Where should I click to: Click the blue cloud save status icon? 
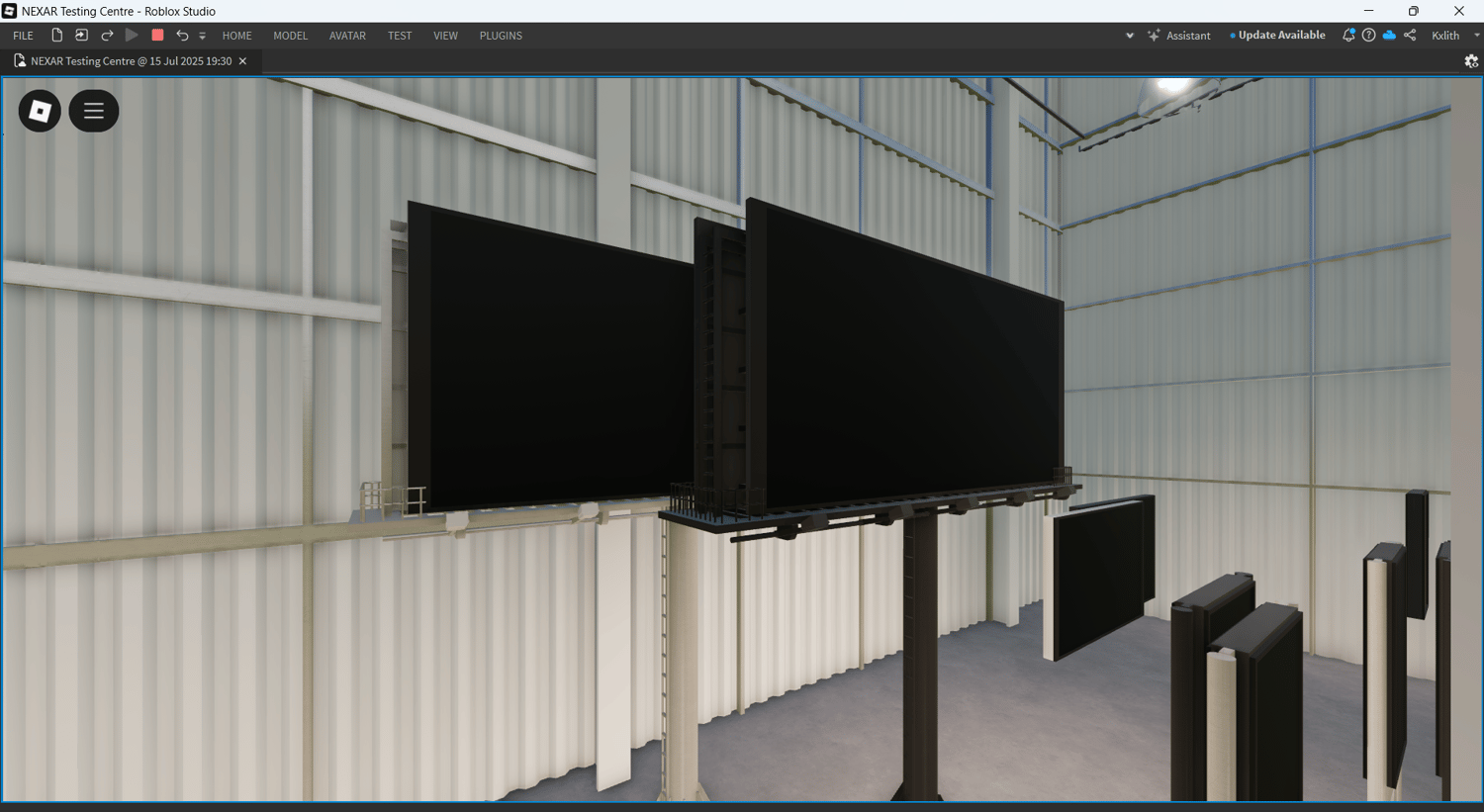(x=1389, y=36)
